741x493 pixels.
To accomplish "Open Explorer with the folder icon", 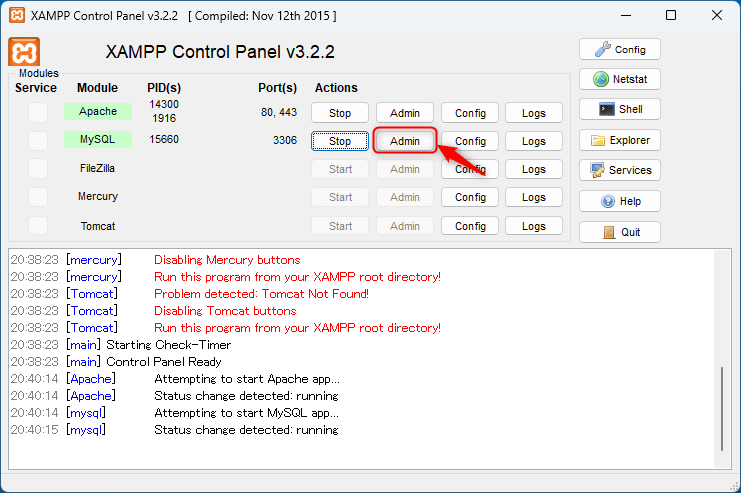I will (620, 140).
